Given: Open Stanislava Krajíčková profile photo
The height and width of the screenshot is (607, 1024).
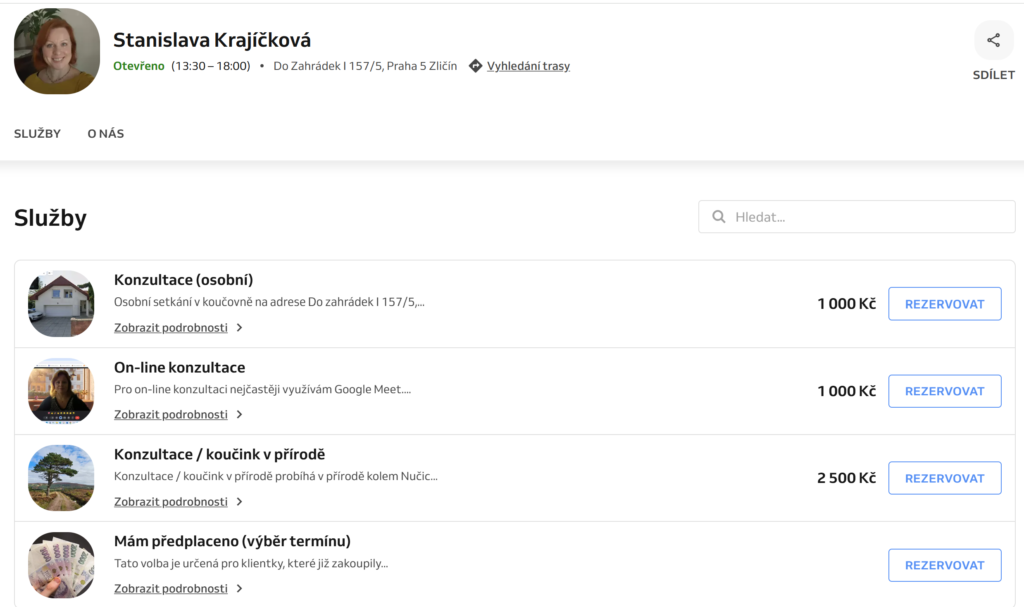Looking at the screenshot, I should coord(57,51).
